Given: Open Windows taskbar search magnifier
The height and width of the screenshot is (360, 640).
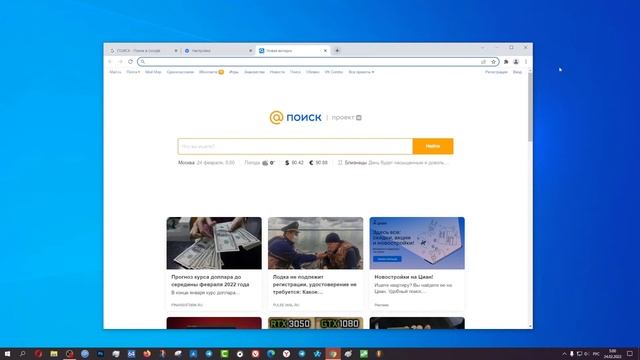Looking at the screenshot, I should 22,354.
